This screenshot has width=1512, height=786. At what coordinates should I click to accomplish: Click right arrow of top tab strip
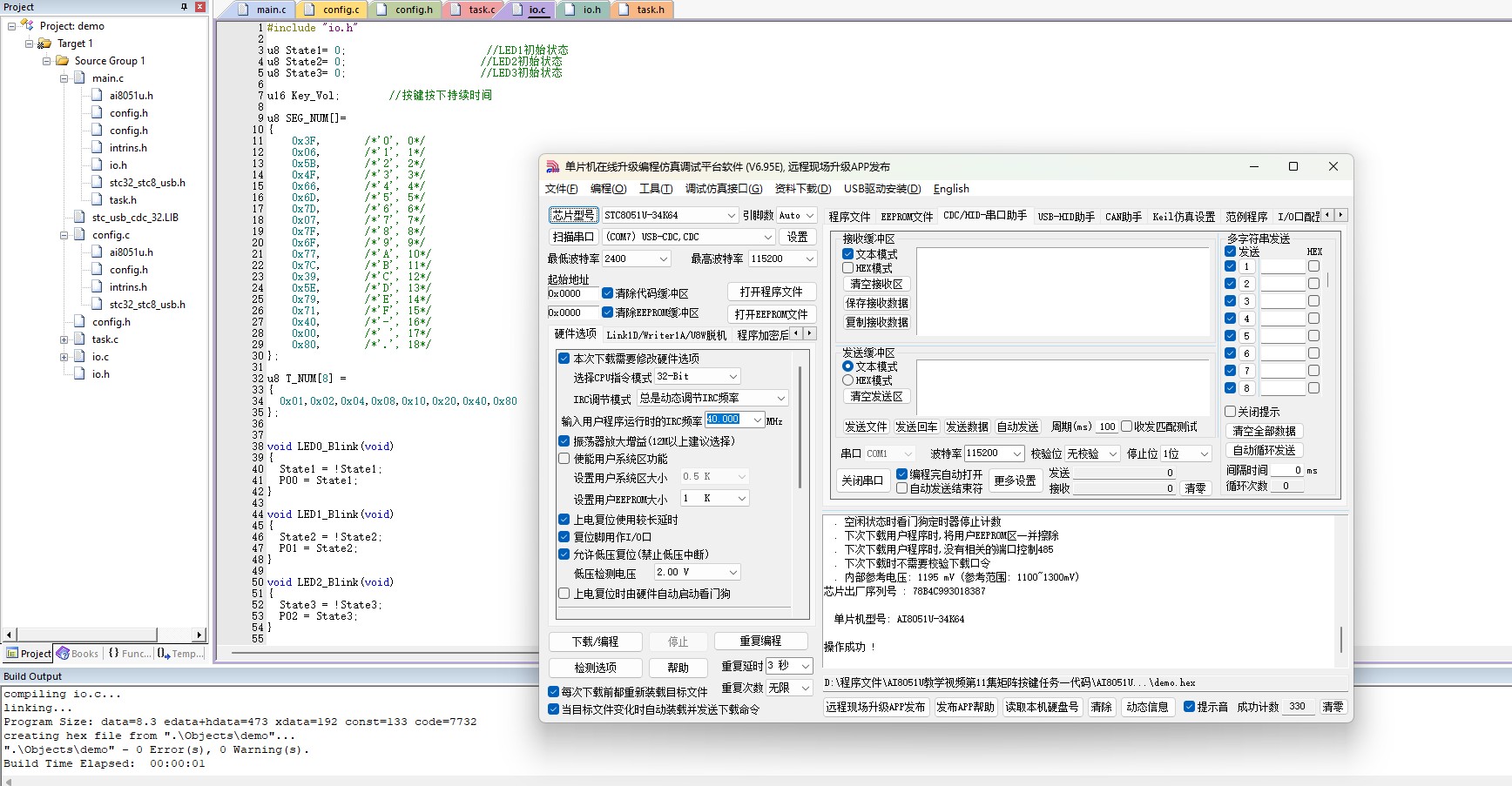[1341, 215]
